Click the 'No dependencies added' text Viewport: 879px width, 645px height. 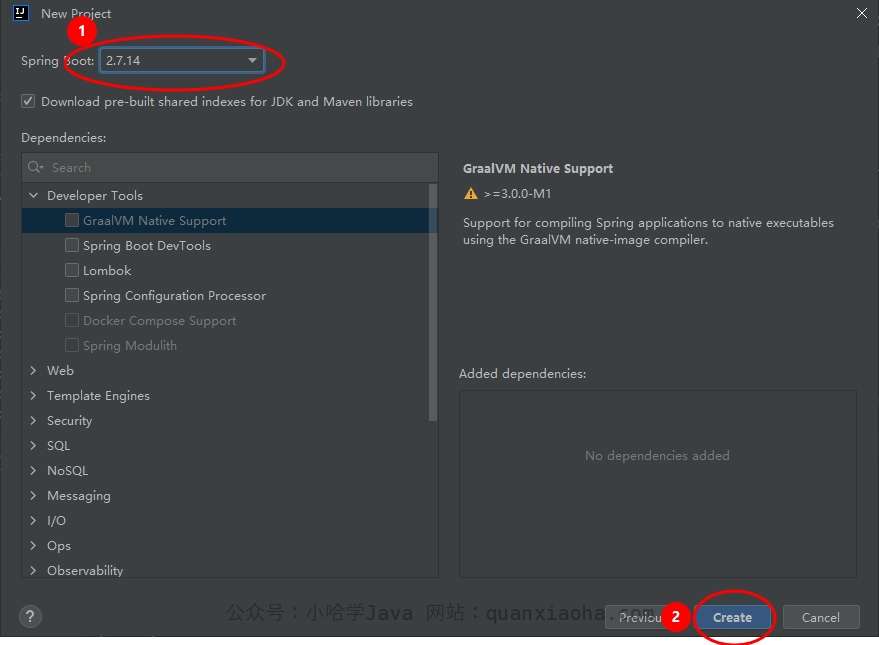tap(657, 455)
